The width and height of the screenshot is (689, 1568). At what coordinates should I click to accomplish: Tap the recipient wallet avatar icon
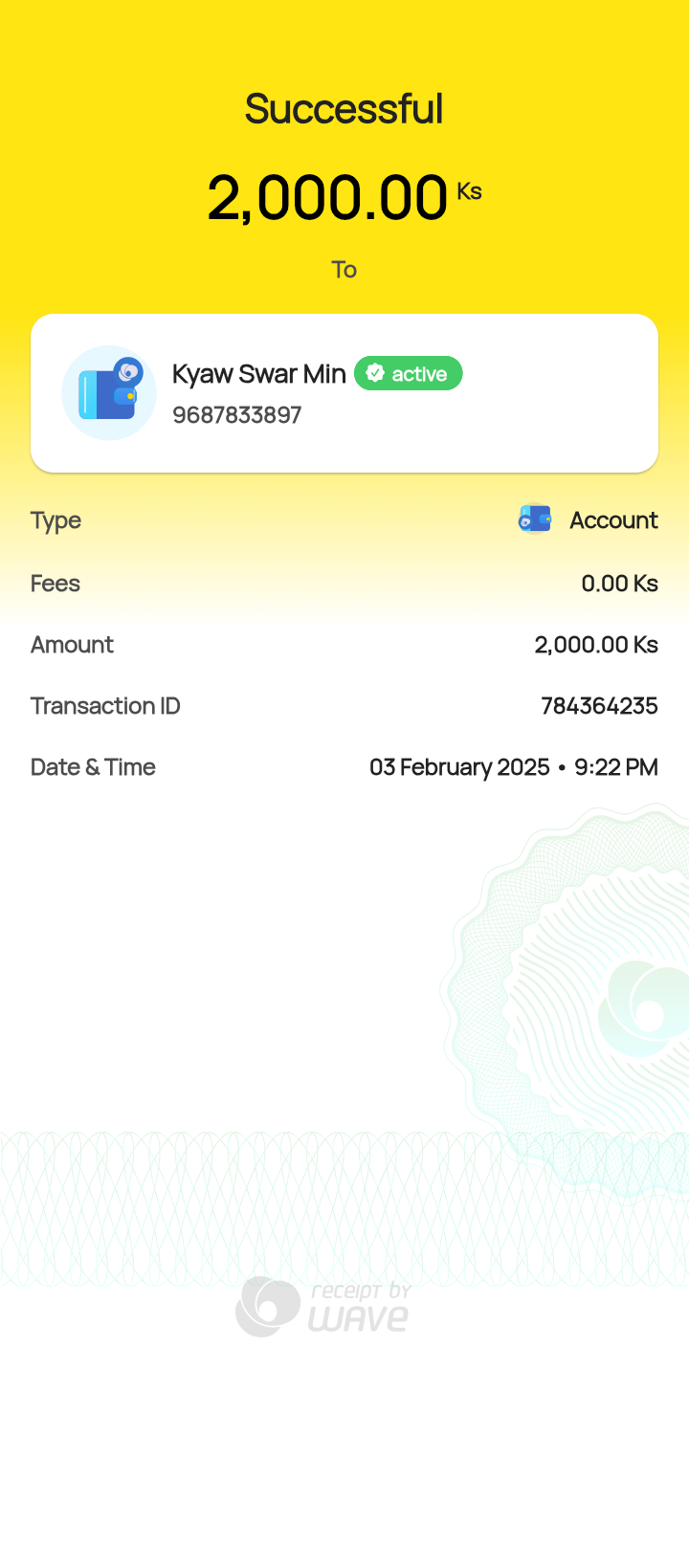[109, 393]
